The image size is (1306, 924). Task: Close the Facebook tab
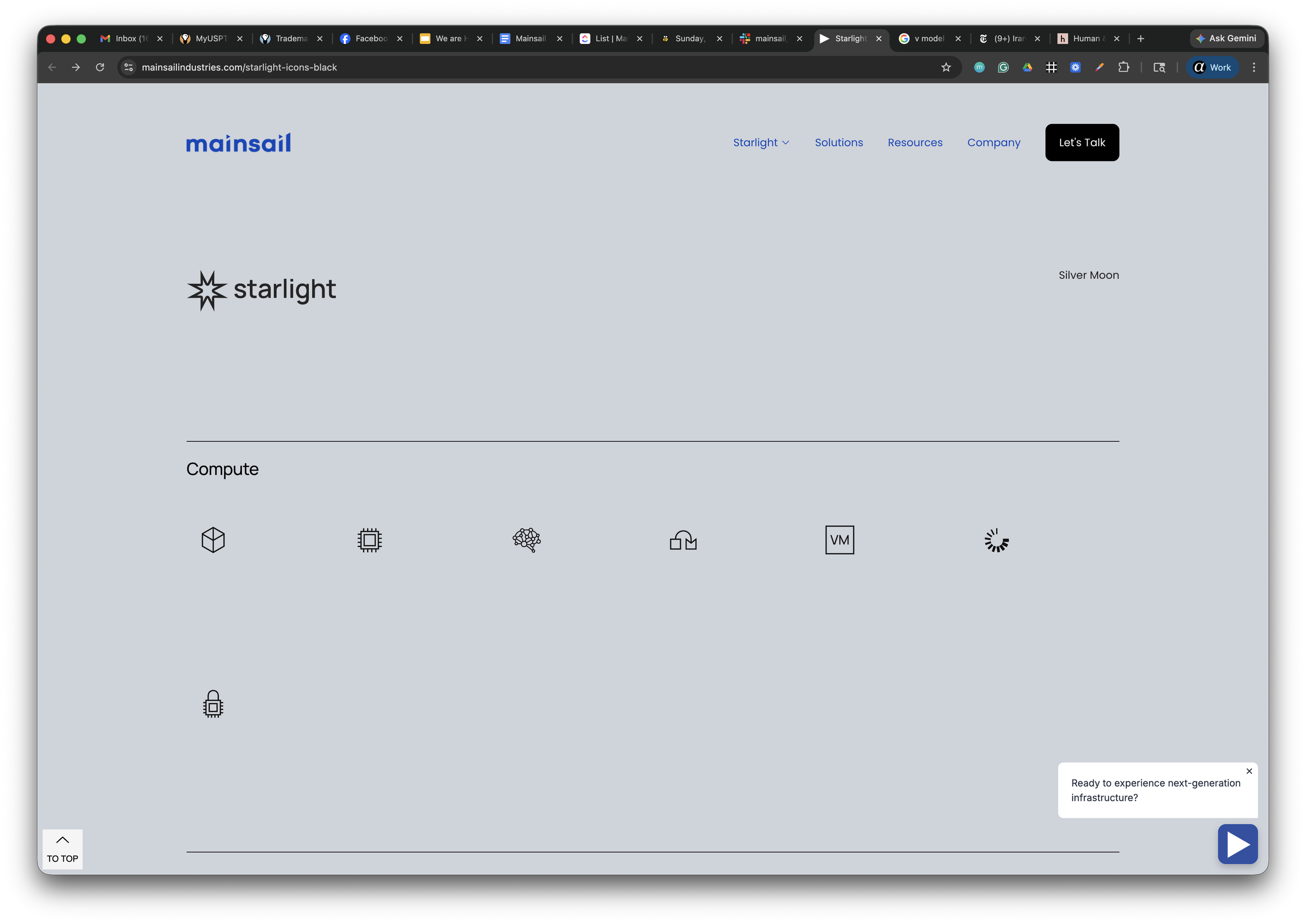pos(399,39)
